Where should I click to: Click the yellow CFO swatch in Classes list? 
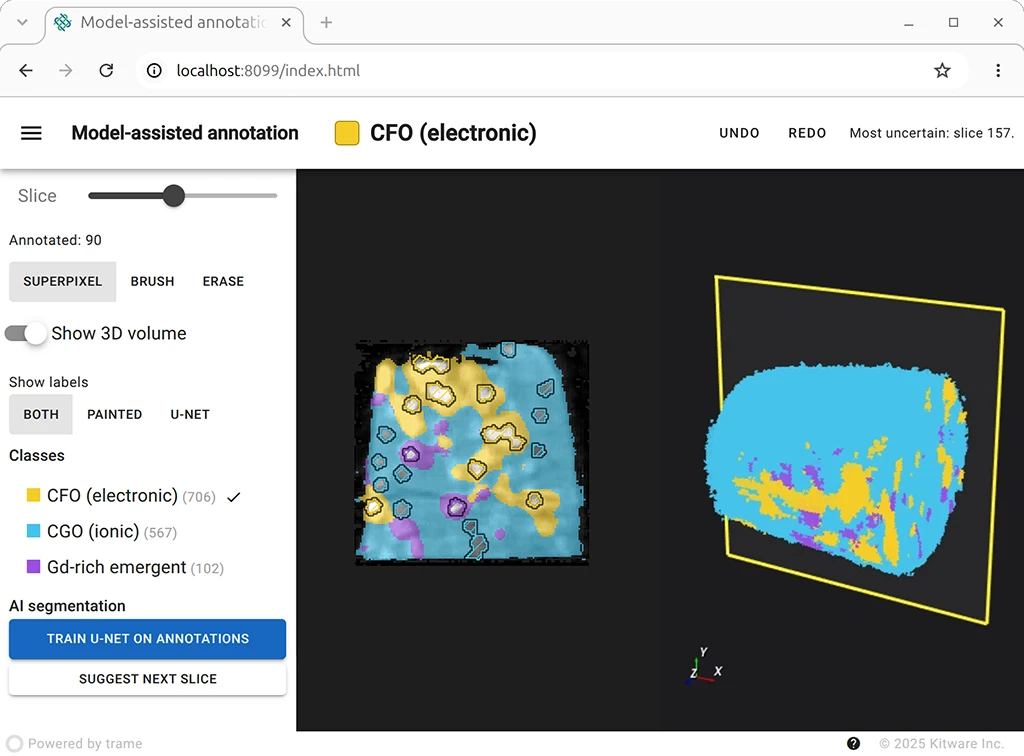pos(33,495)
